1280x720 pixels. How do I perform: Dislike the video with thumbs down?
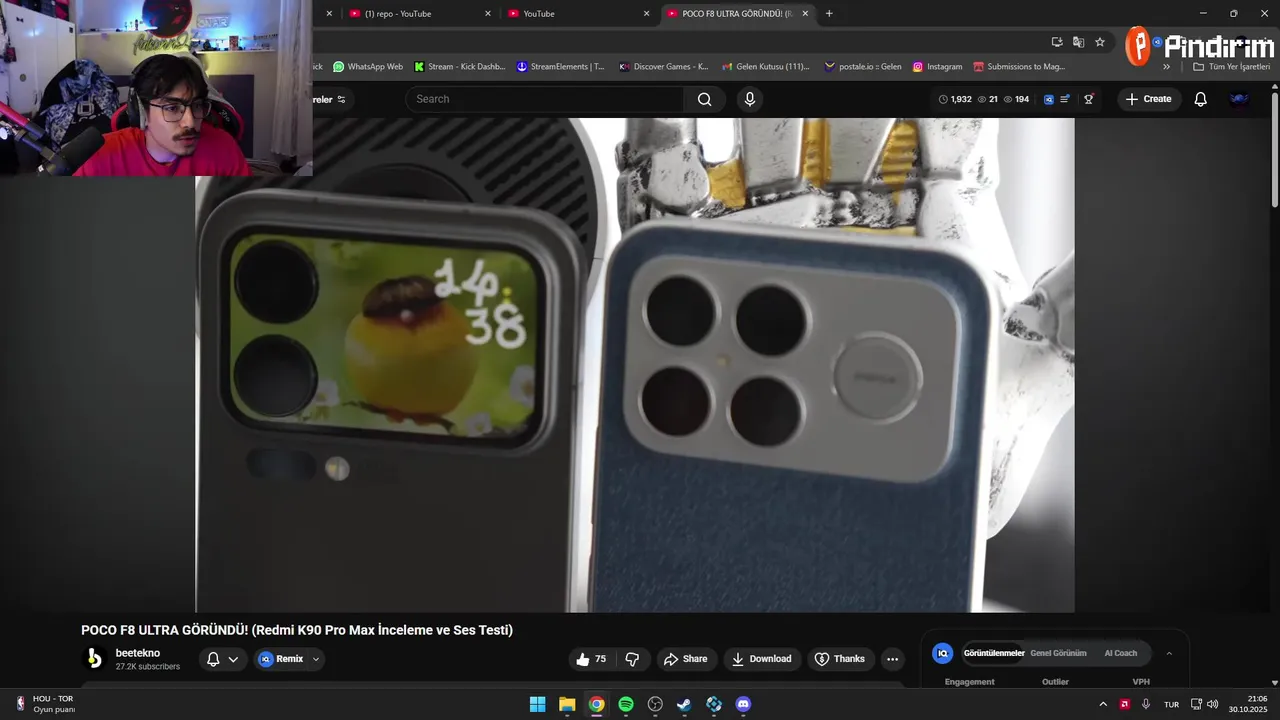(632, 659)
